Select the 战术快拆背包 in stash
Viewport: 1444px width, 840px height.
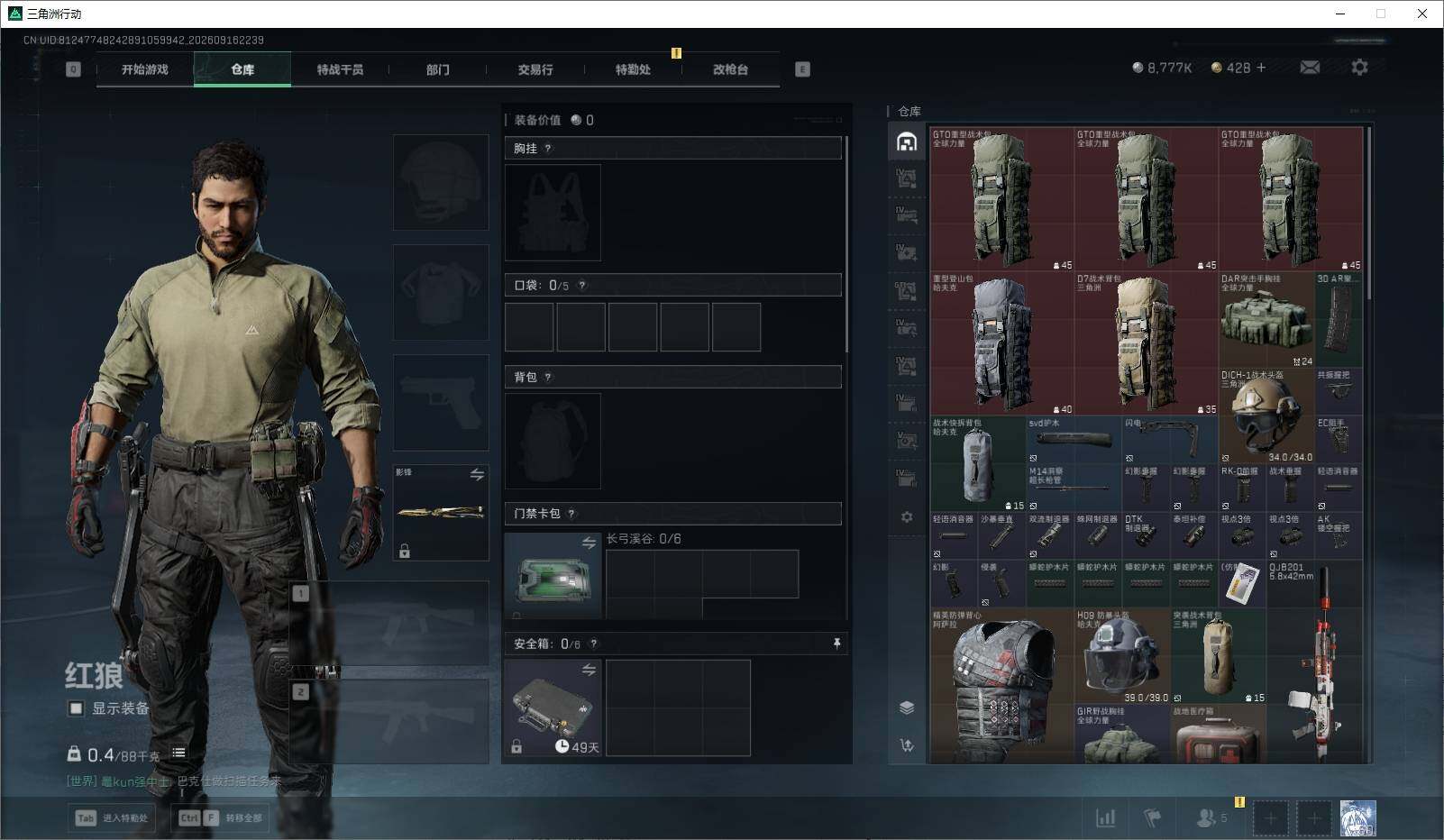[978, 464]
